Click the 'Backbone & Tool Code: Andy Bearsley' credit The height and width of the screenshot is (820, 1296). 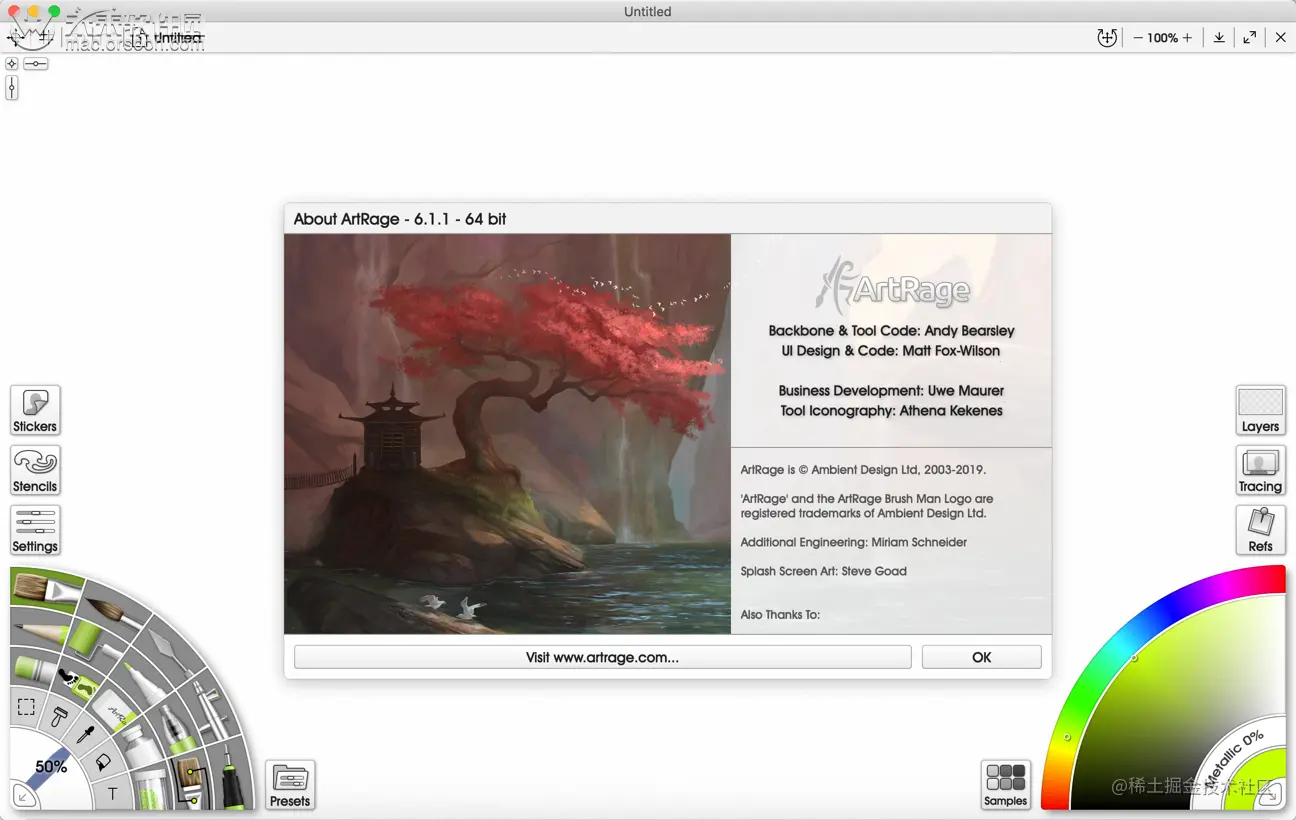click(891, 331)
